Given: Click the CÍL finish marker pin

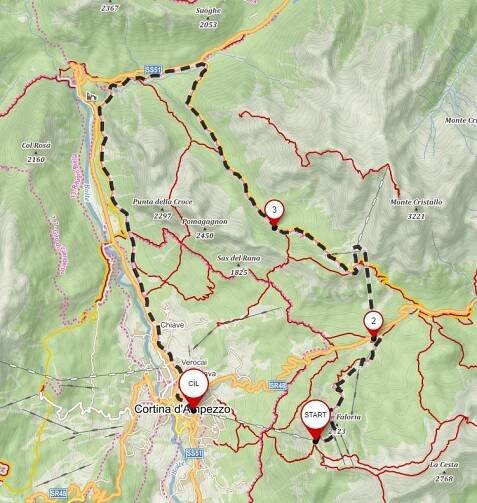Looking at the screenshot, I should pos(194,390).
